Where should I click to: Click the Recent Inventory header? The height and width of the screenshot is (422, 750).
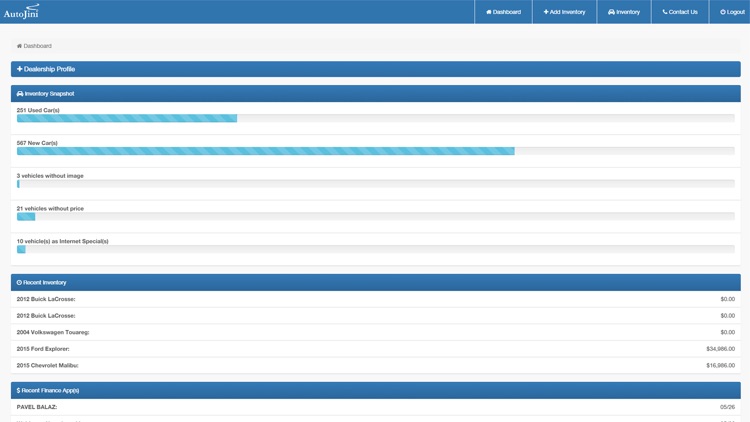point(375,282)
